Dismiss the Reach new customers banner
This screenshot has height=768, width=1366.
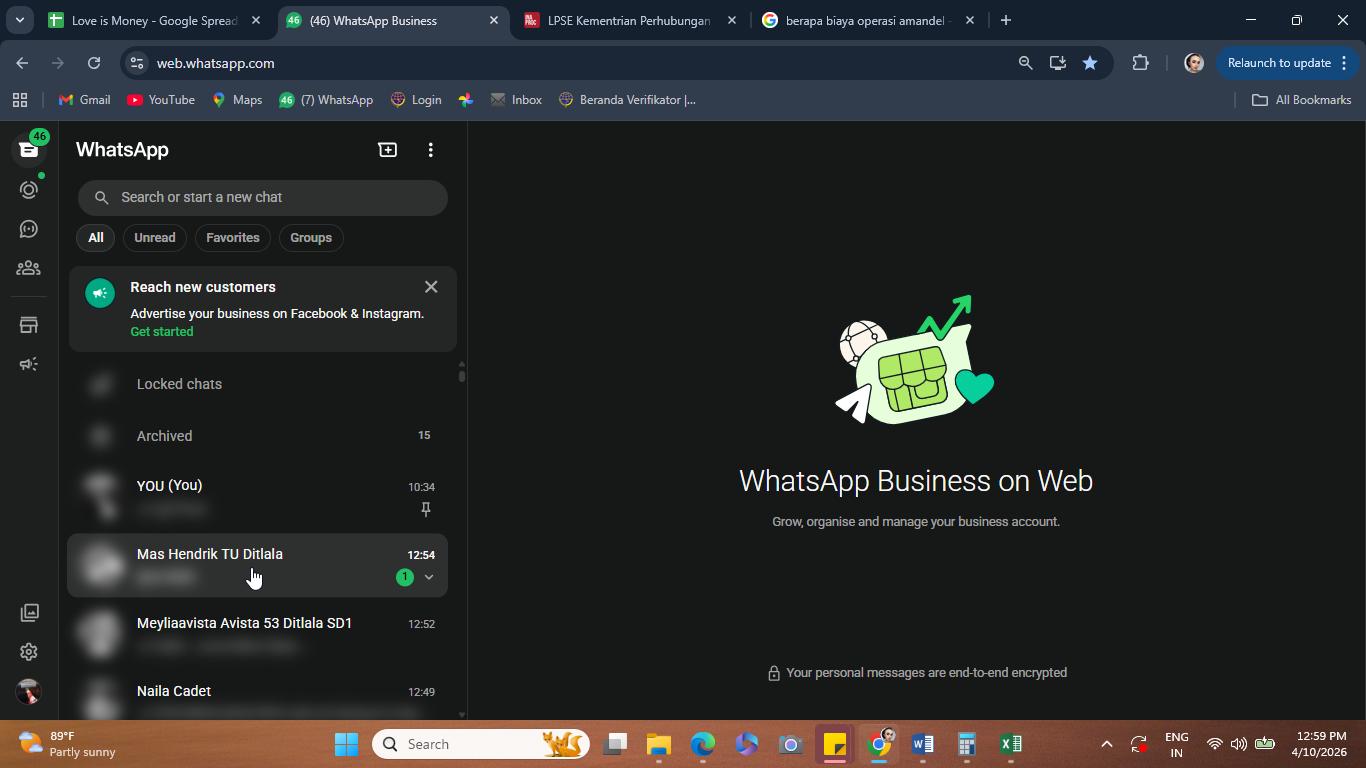coord(431,287)
